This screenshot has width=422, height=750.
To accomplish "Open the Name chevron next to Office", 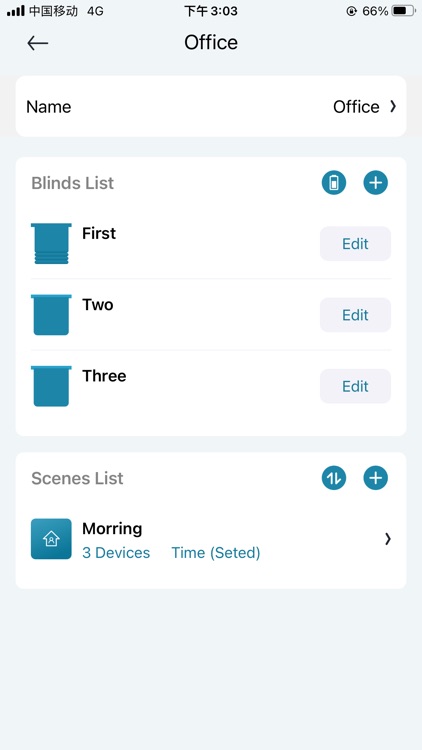I will click(393, 106).
